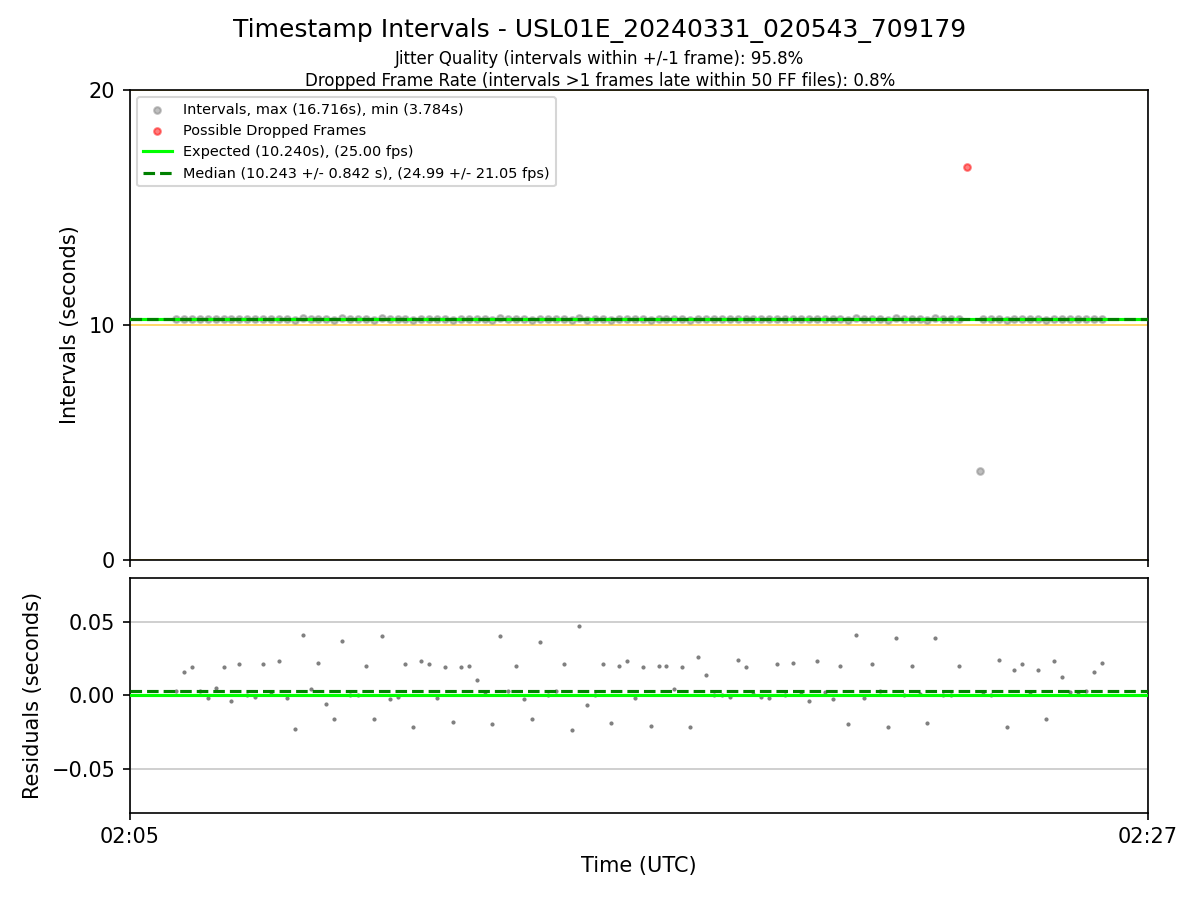Click the residuals tick label −0.05

coord(84,769)
